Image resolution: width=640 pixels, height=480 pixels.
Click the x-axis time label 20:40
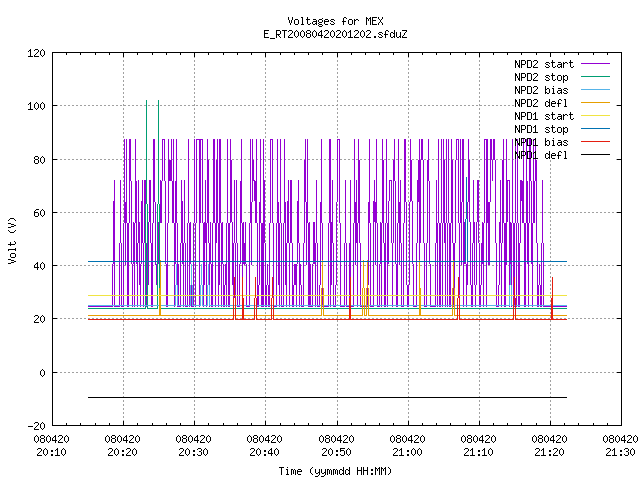(x=264, y=452)
